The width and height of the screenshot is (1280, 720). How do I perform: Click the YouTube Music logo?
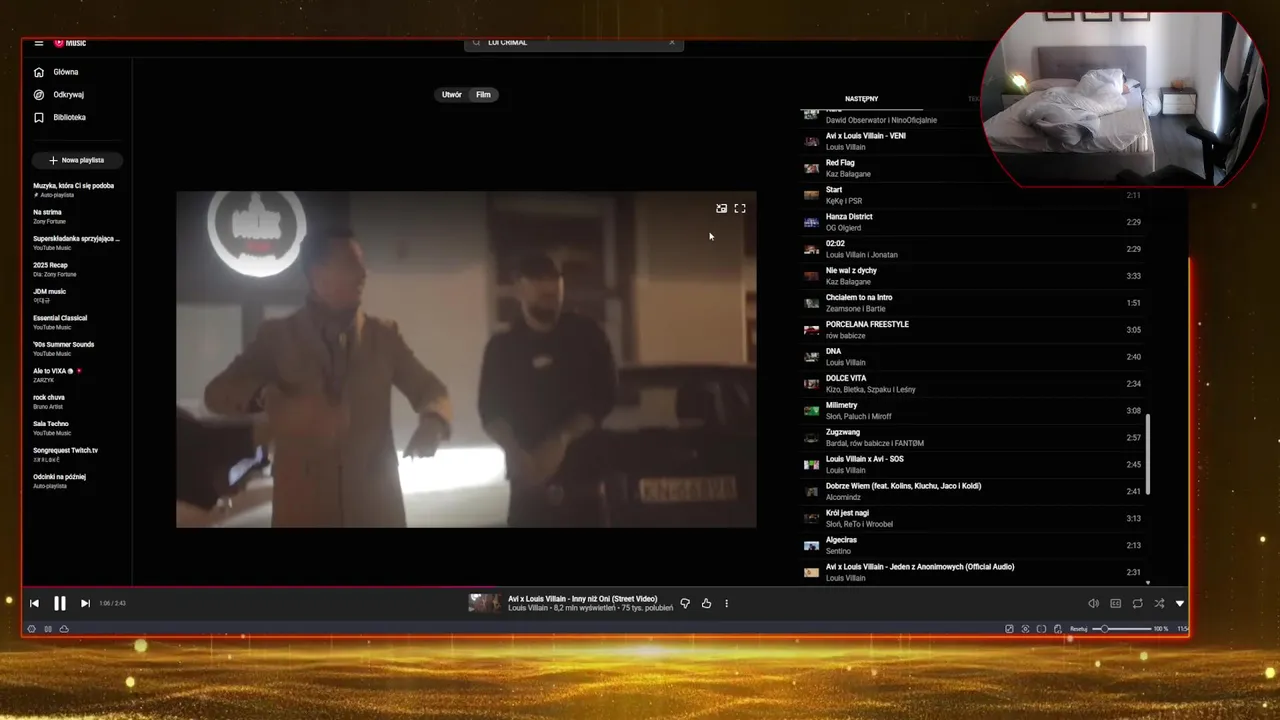click(70, 43)
